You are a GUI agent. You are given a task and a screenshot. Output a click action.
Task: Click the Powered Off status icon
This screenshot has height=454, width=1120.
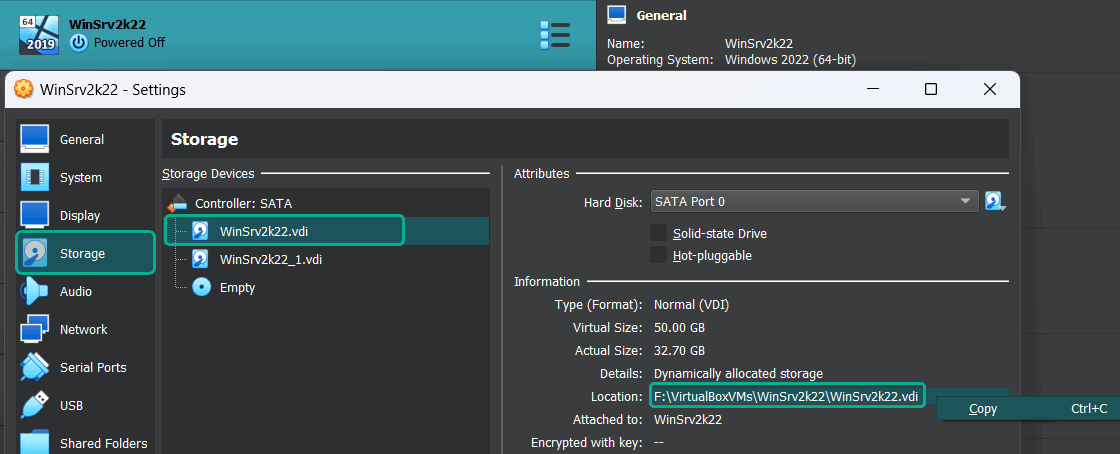pos(79,43)
